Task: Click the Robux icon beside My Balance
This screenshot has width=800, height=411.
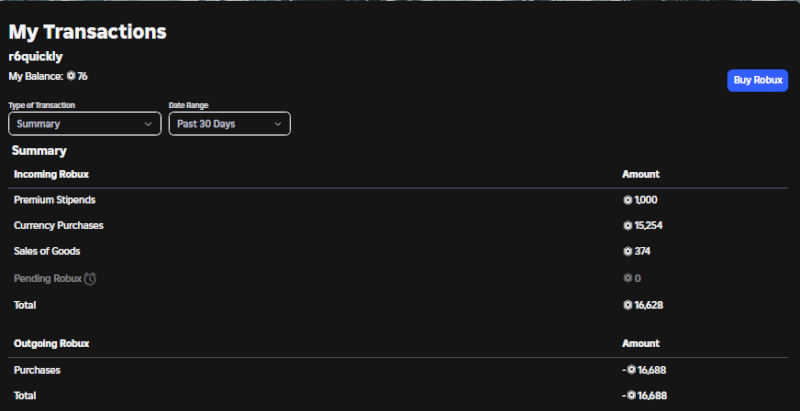Action: tap(71, 76)
